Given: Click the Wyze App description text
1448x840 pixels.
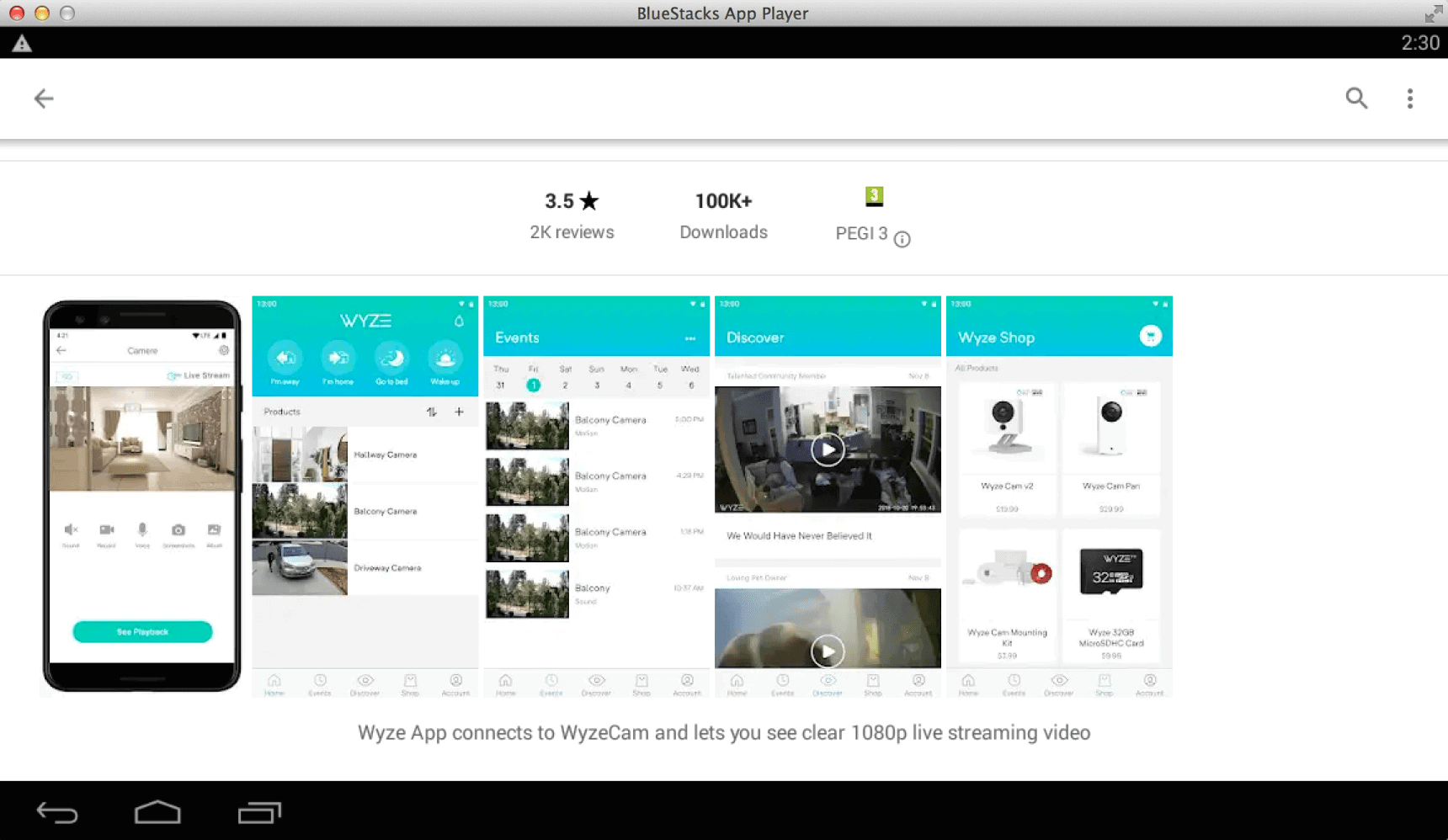Looking at the screenshot, I should point(724,732).
